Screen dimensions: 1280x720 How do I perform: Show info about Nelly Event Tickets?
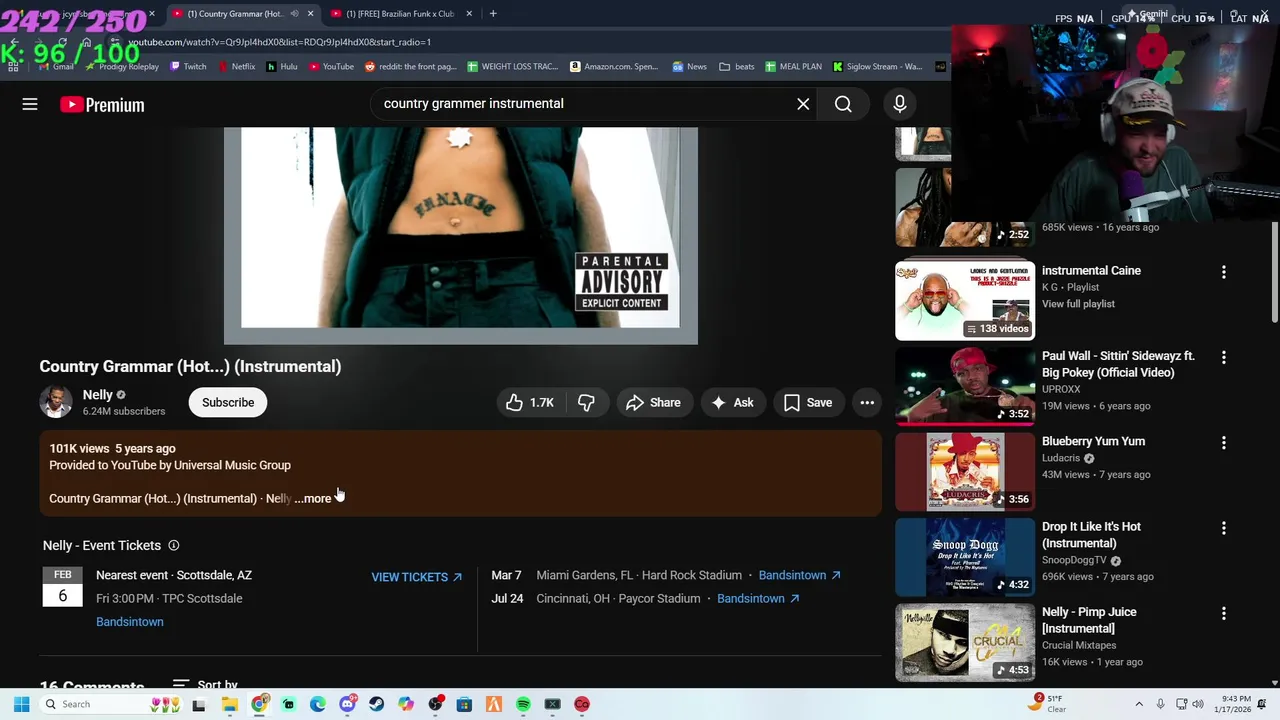pos(173,545)
